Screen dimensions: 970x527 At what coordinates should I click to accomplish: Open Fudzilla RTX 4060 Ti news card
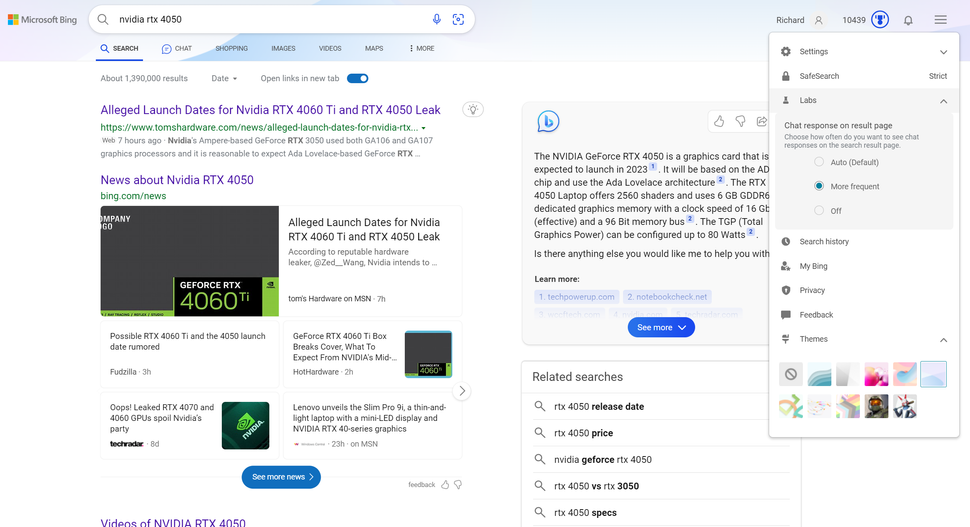point(190,354)
